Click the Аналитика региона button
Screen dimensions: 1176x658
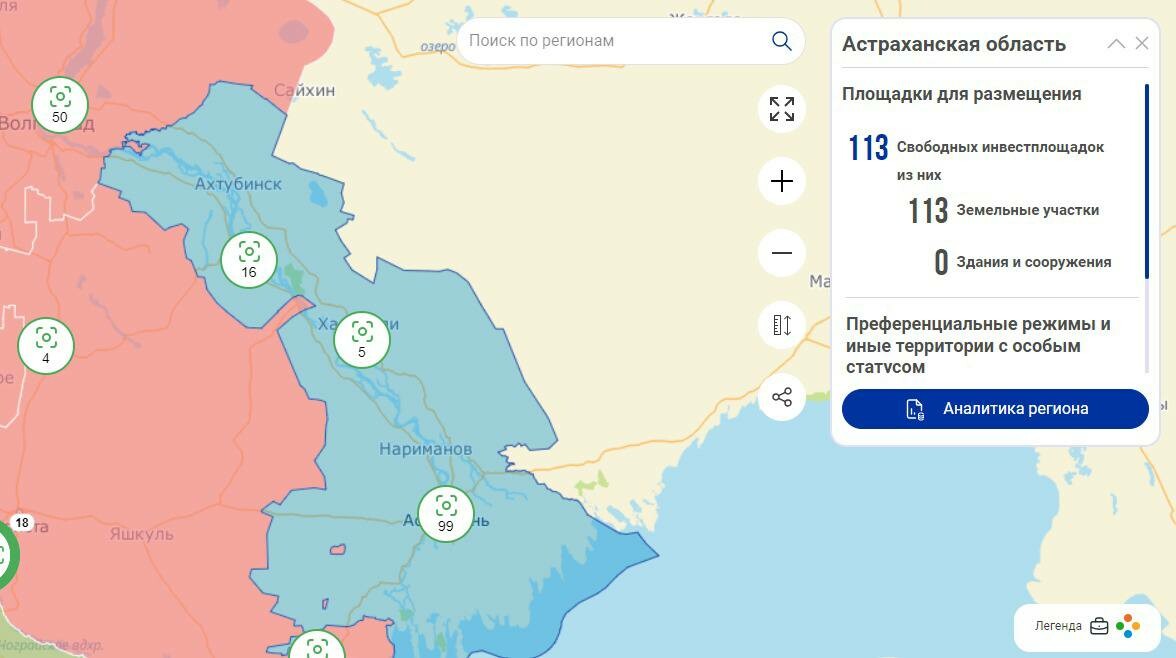(995, 409)
